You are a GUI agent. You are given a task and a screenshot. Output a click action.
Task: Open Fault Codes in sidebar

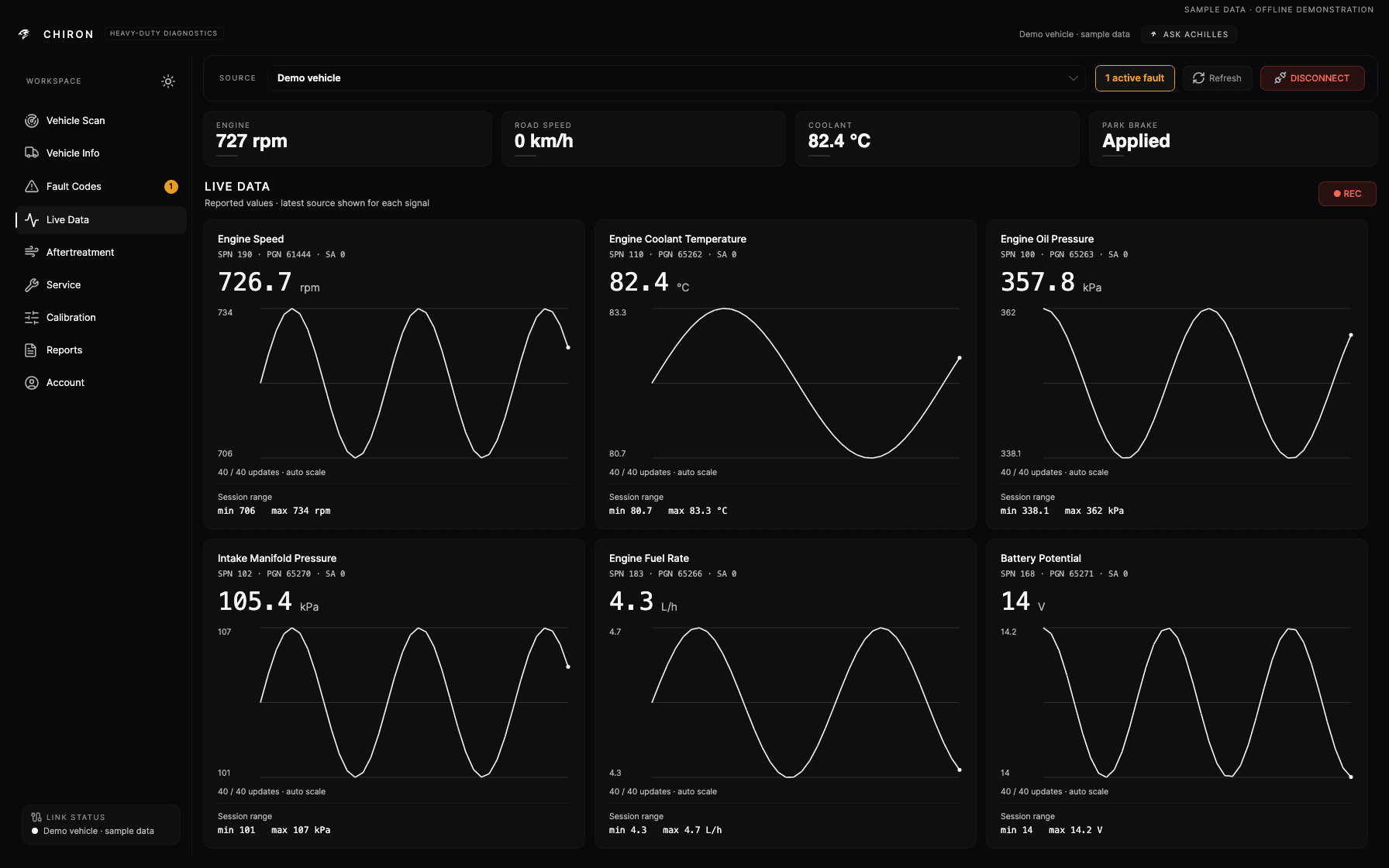coord(101,187)
